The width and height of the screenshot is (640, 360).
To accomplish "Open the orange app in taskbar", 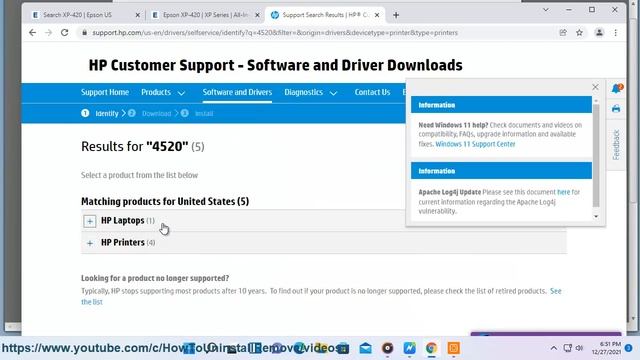I will pos(453,348).
